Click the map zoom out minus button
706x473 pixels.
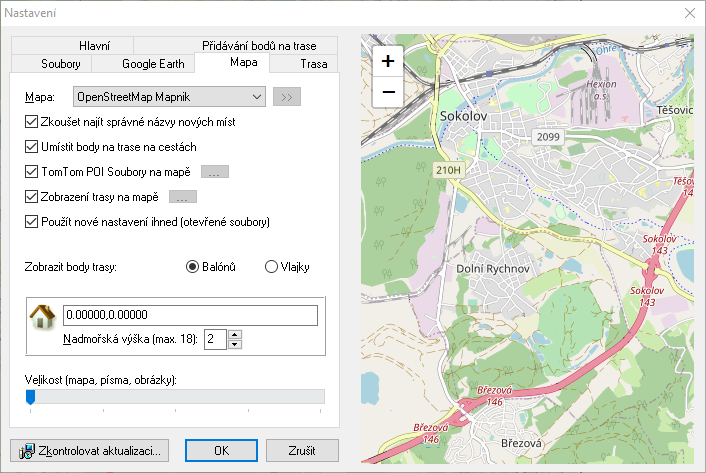[x=388, y=91]
